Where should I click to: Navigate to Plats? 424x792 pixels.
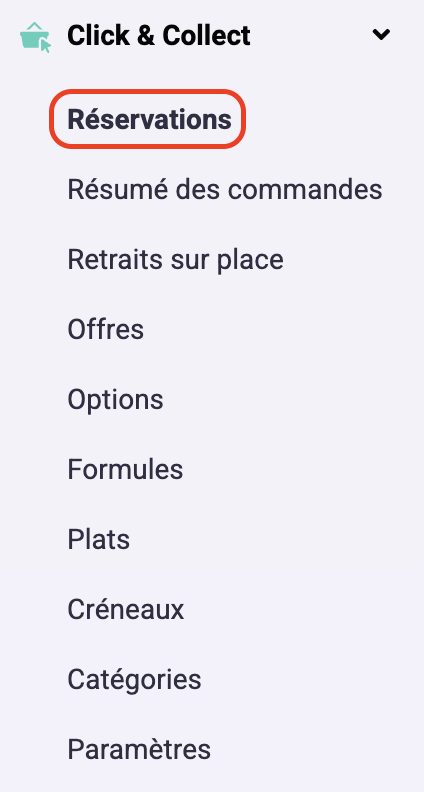(99, 539)
